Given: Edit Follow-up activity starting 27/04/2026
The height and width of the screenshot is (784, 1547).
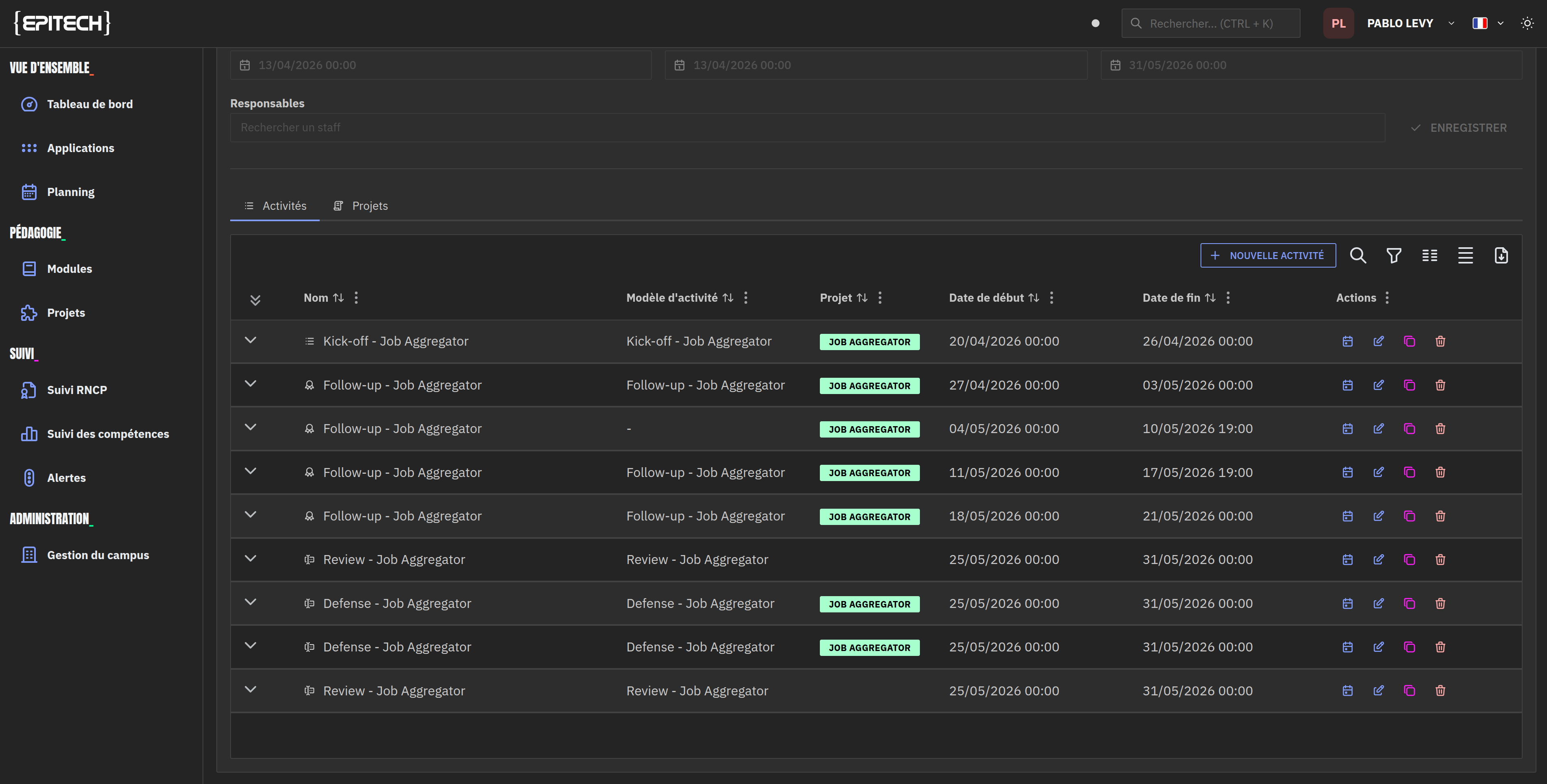Looking at the screenshot, I should 1378,385.
